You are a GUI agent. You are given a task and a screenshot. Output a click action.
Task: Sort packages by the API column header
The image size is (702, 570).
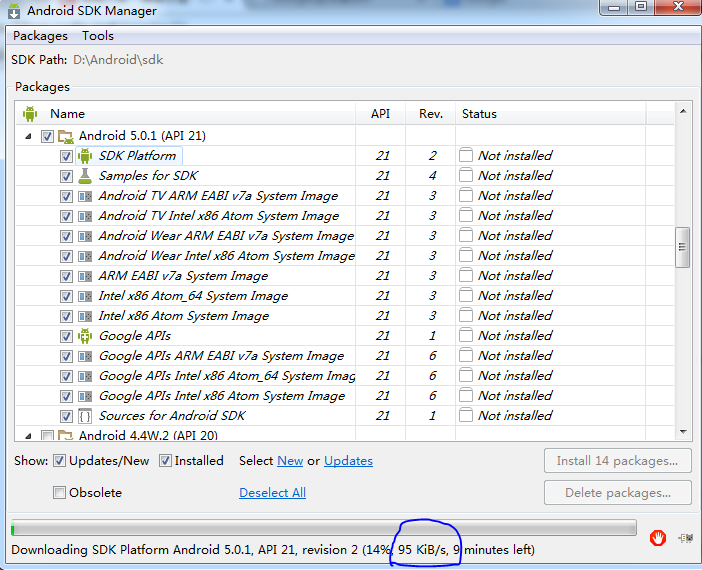click(x=380, y=114)
